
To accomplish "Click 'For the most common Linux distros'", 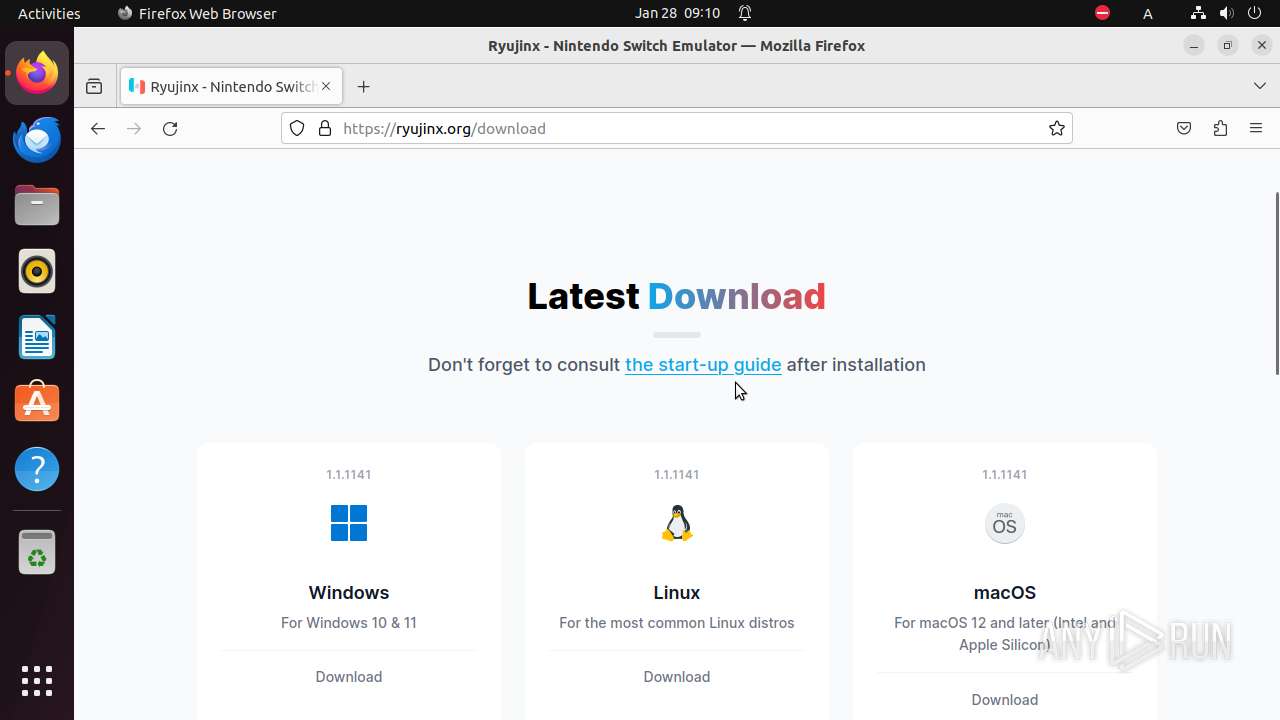I will 677,623.
